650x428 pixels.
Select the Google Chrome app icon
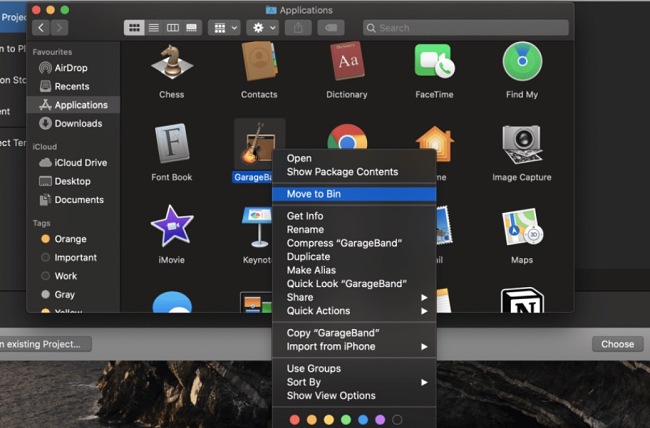pyautogui.click(x=347, y=137)
